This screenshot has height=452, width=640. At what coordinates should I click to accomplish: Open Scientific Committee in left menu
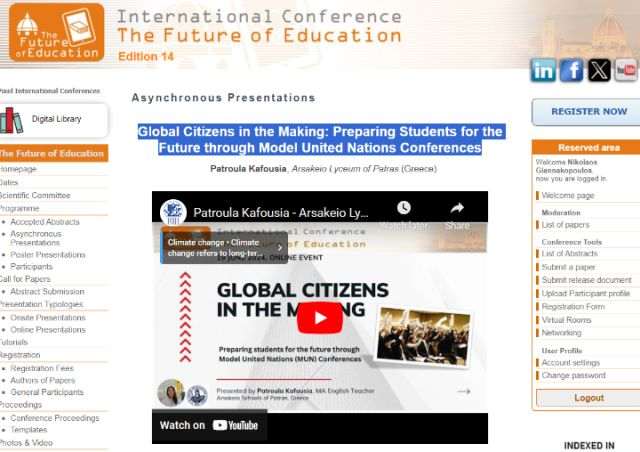click(x=35, y=196)
